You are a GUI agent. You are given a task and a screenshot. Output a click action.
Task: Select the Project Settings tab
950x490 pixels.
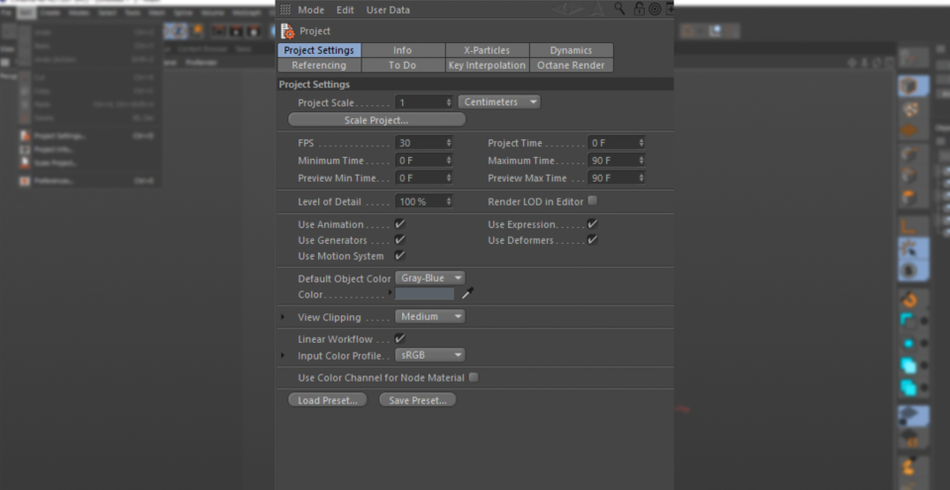(319, 50)
